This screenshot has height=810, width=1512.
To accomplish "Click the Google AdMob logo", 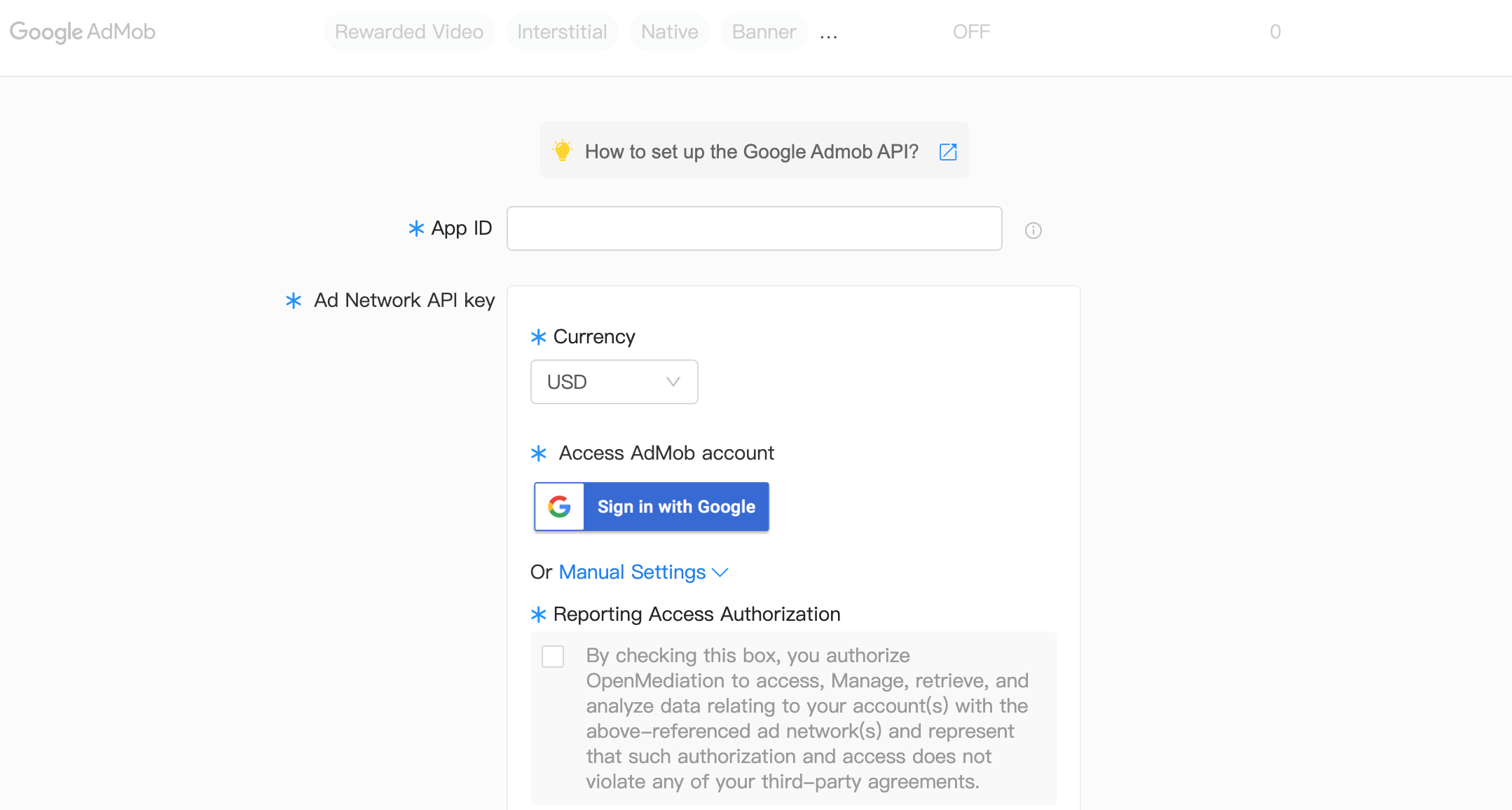I will (x=83, y=32).
